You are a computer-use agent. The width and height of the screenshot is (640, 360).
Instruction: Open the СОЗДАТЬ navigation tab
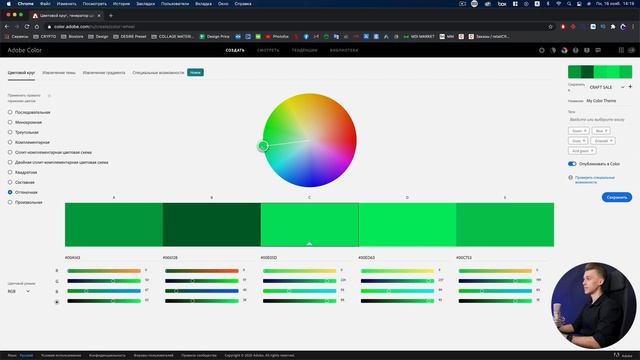point(235,50)
